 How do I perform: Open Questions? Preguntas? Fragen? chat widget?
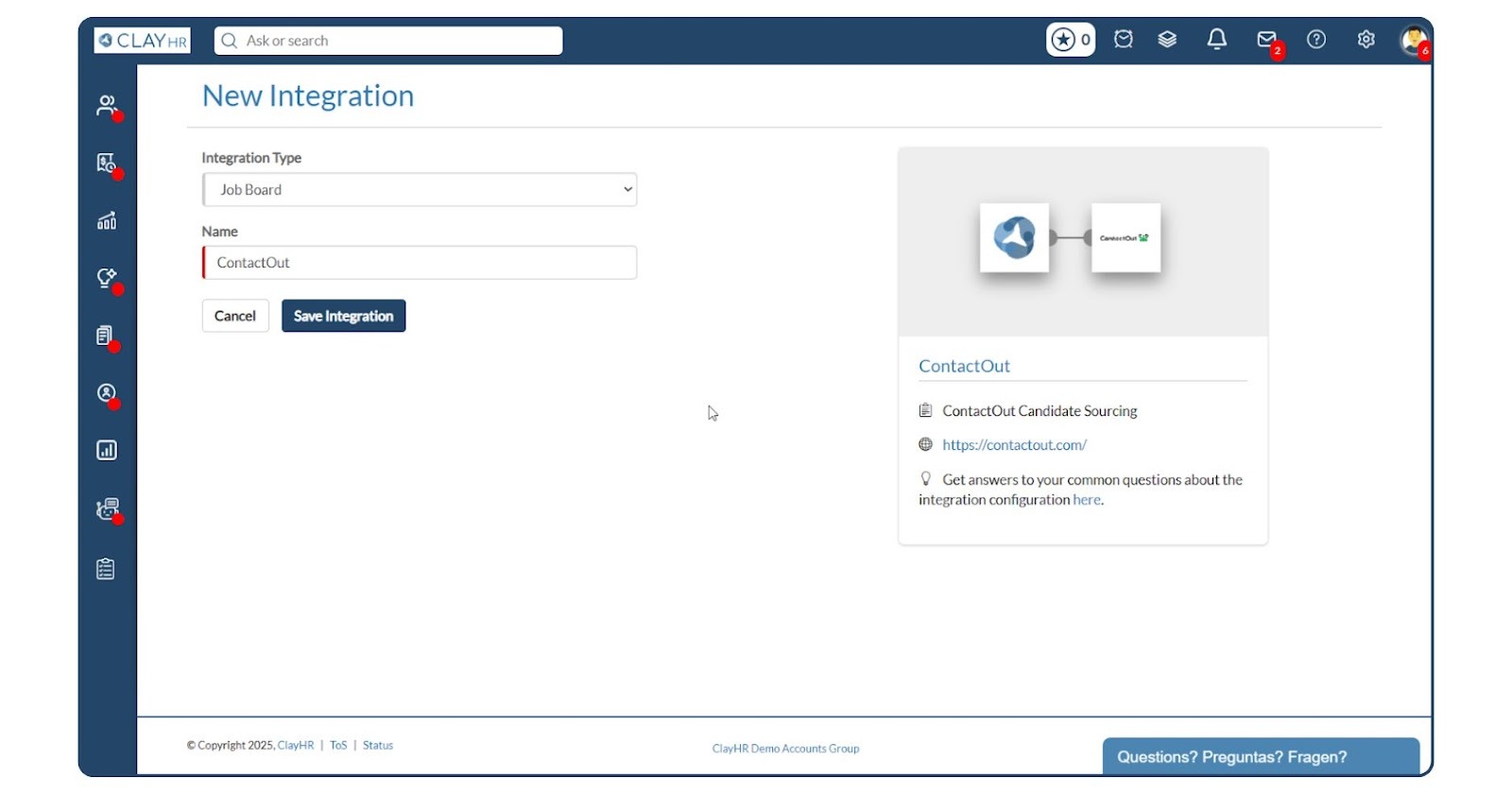click(1261, 756)
